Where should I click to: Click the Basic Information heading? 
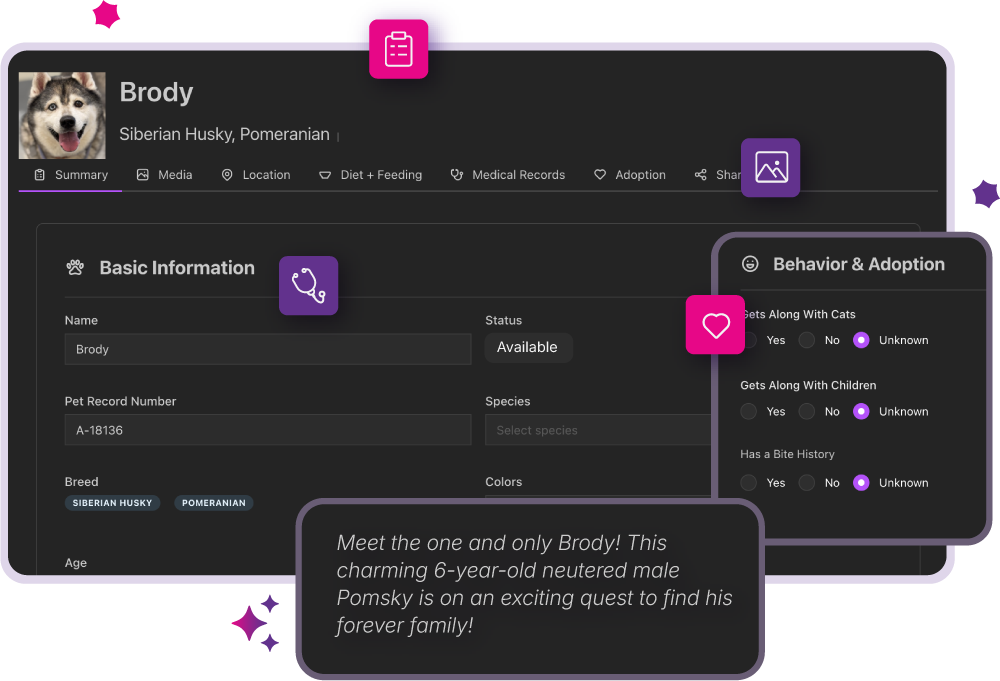[x=177, y=267]
